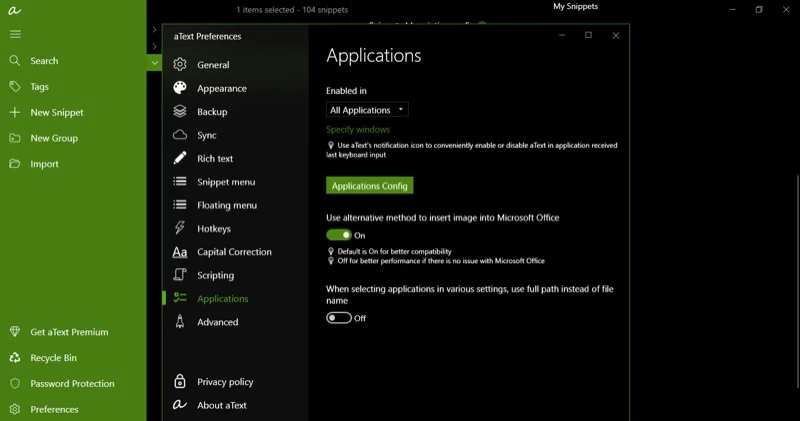The image size is (800, 421).
Task: Click the Password Protection shield icon
Action: (15, 384)
